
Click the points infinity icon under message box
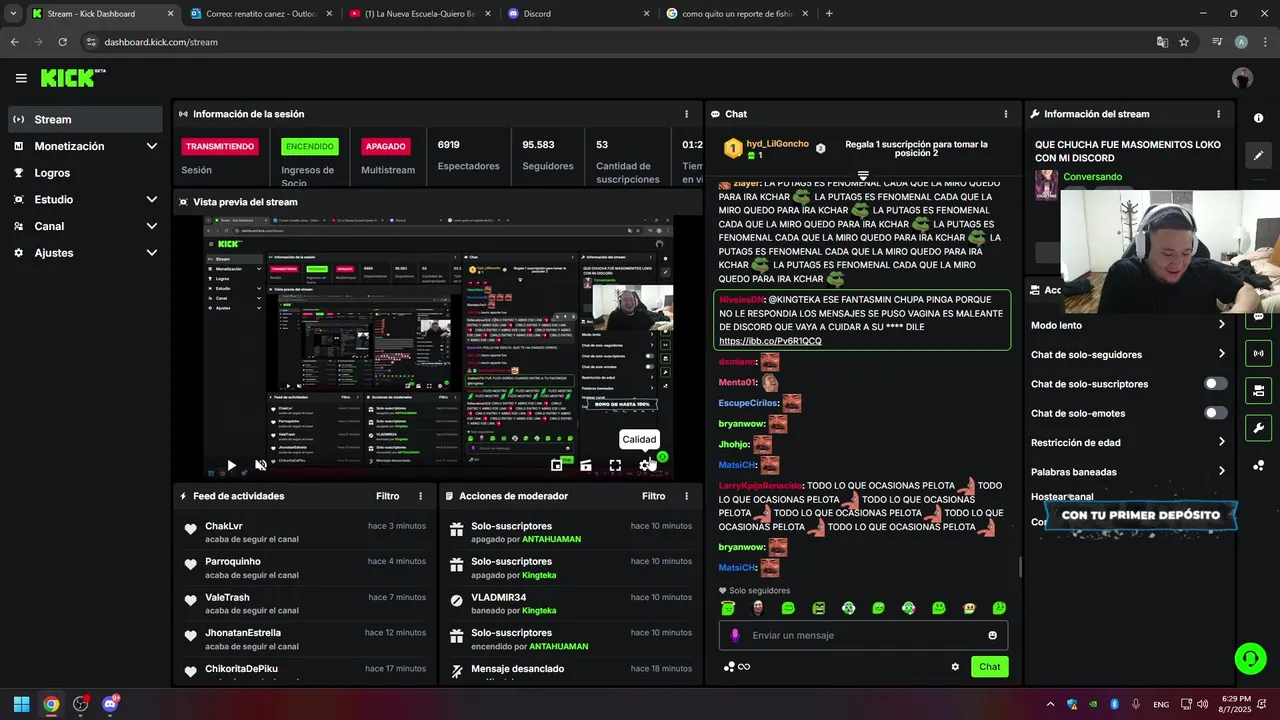coord(737,667)
